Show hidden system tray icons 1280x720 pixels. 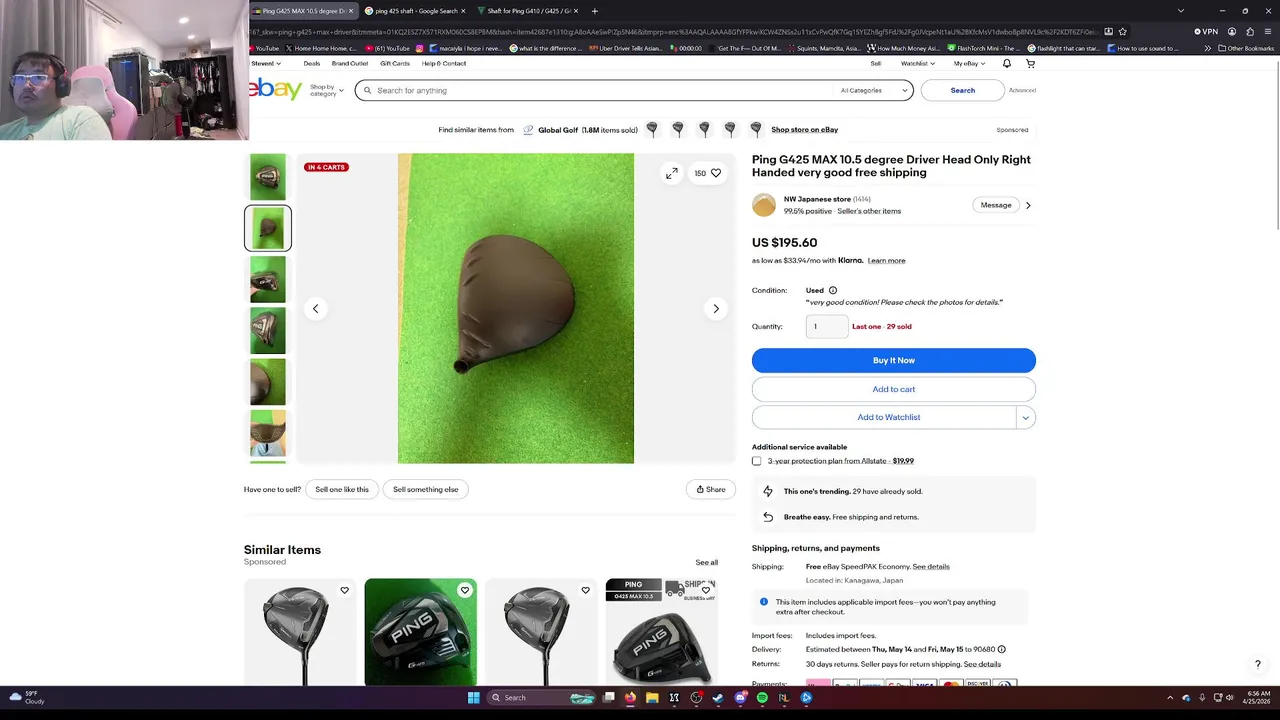click(x=1170, y=697)
